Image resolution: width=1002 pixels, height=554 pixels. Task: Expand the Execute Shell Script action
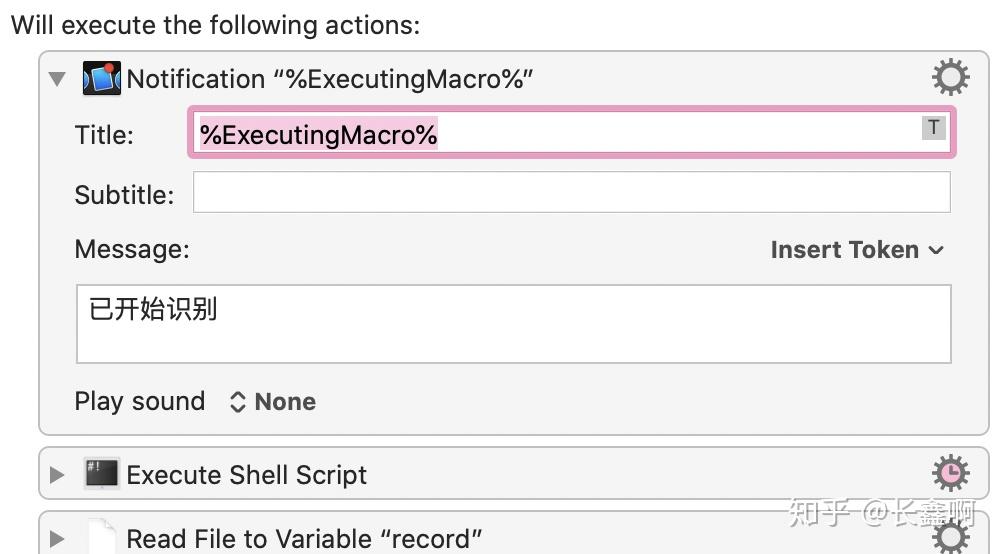click(x=57, y=475)
